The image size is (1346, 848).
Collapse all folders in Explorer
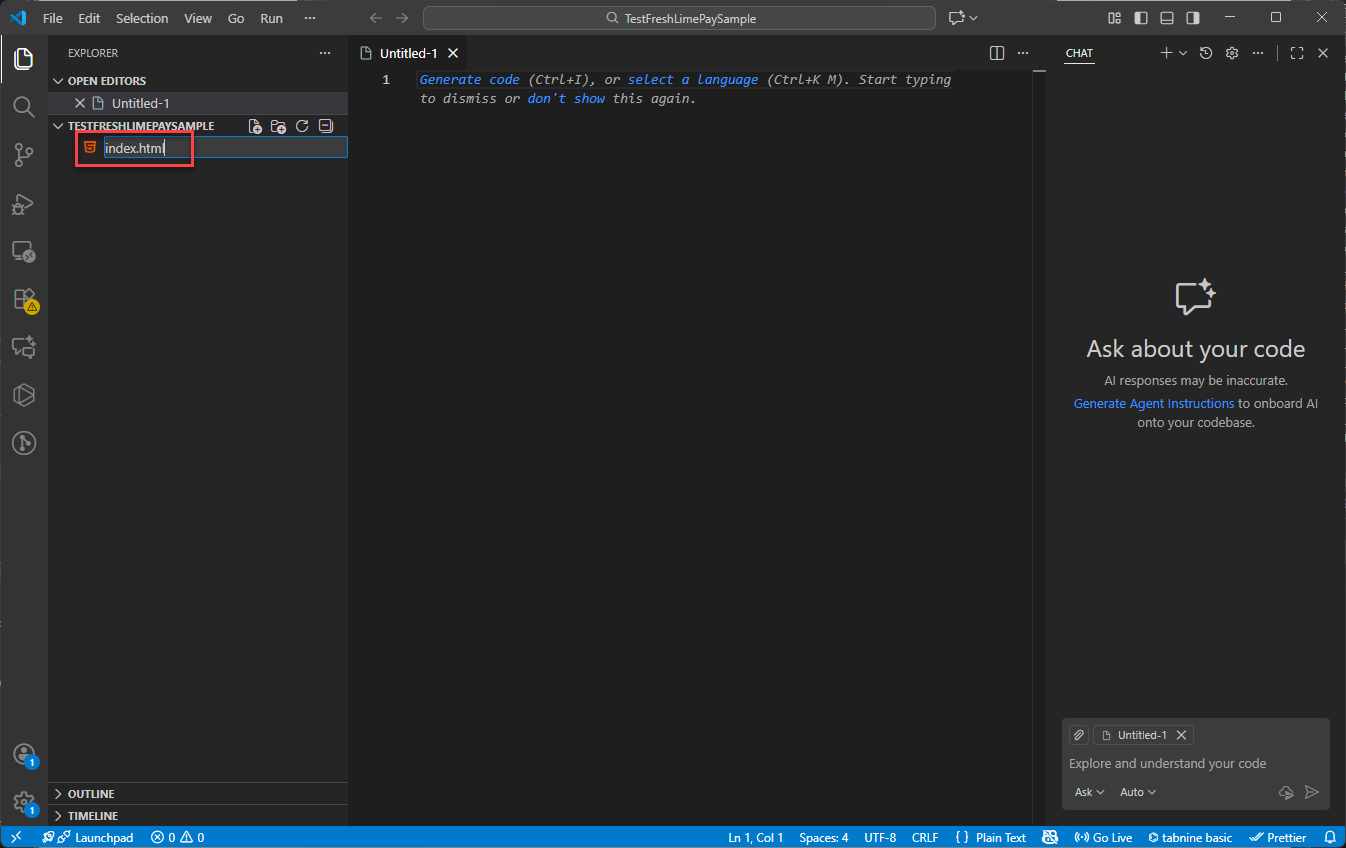coord(325,126)
